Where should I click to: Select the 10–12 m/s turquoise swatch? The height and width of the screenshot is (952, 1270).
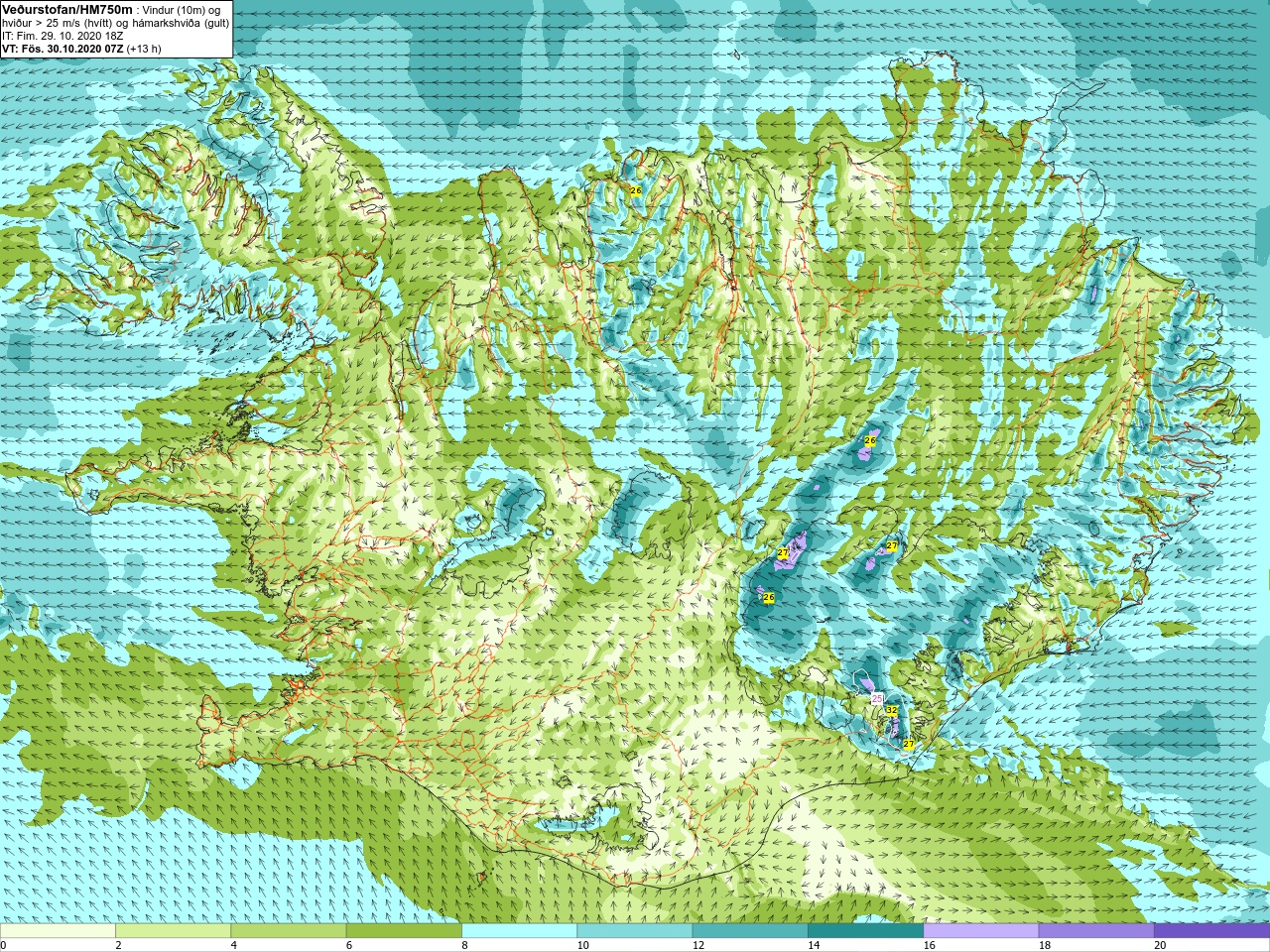(634, 931)
